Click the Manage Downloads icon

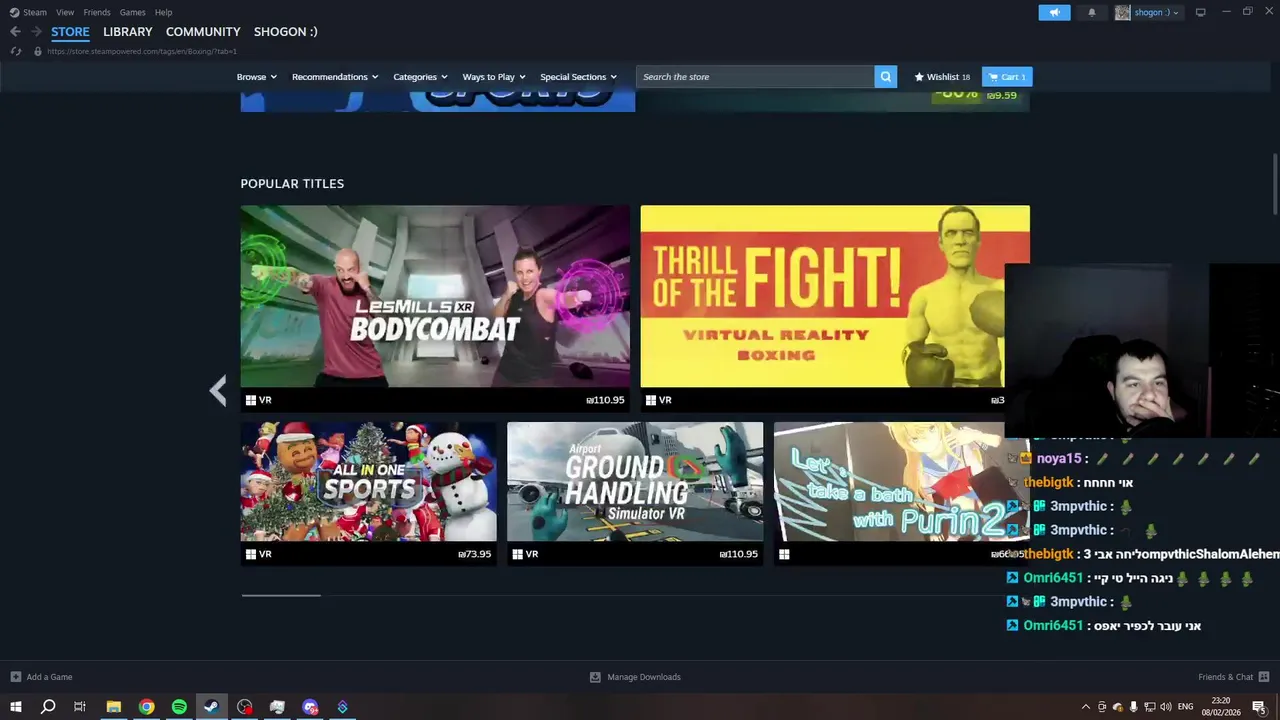pyautogui.click(x=595, y=677)
